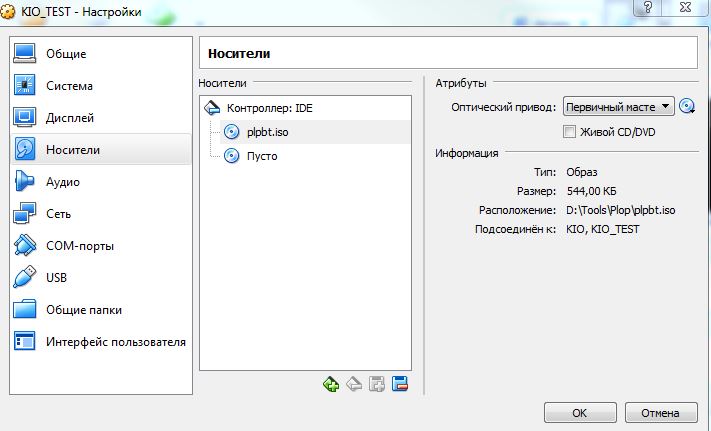Click the add controller icon below storage tree

point(331,383)
